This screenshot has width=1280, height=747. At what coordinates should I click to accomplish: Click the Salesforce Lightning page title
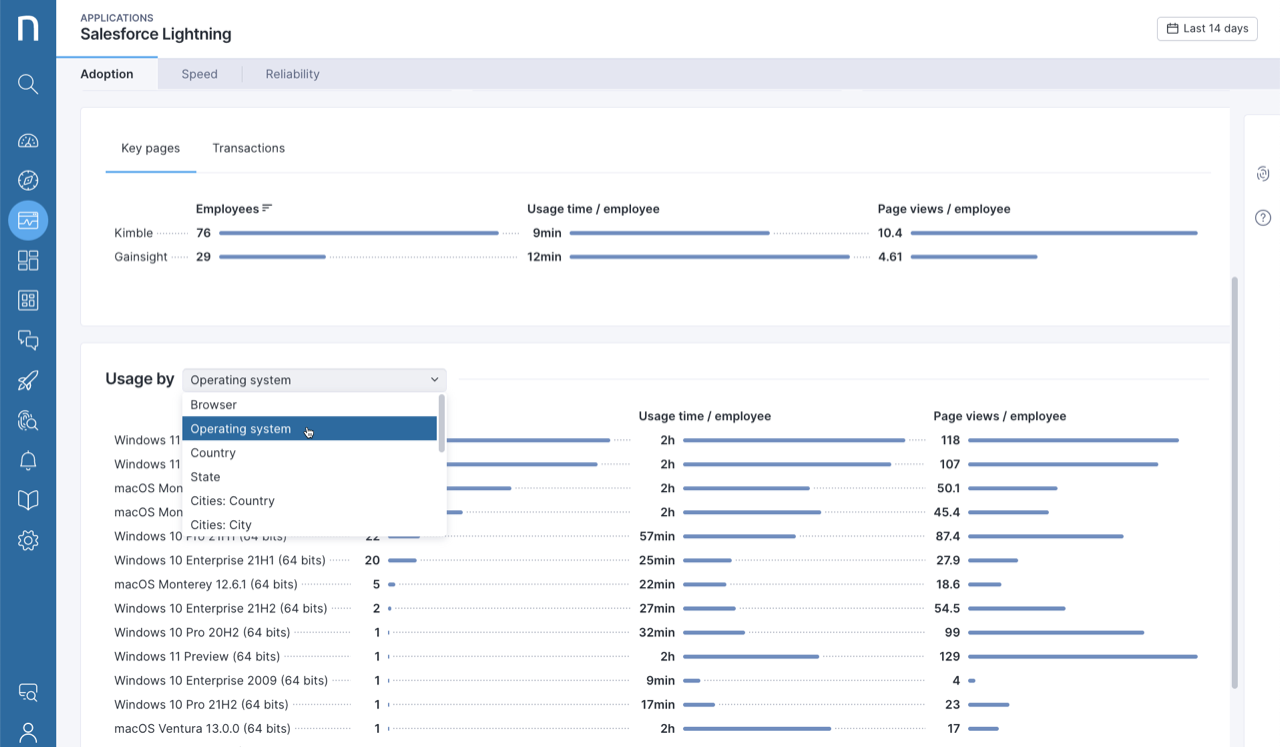click(x=156, y=34)
